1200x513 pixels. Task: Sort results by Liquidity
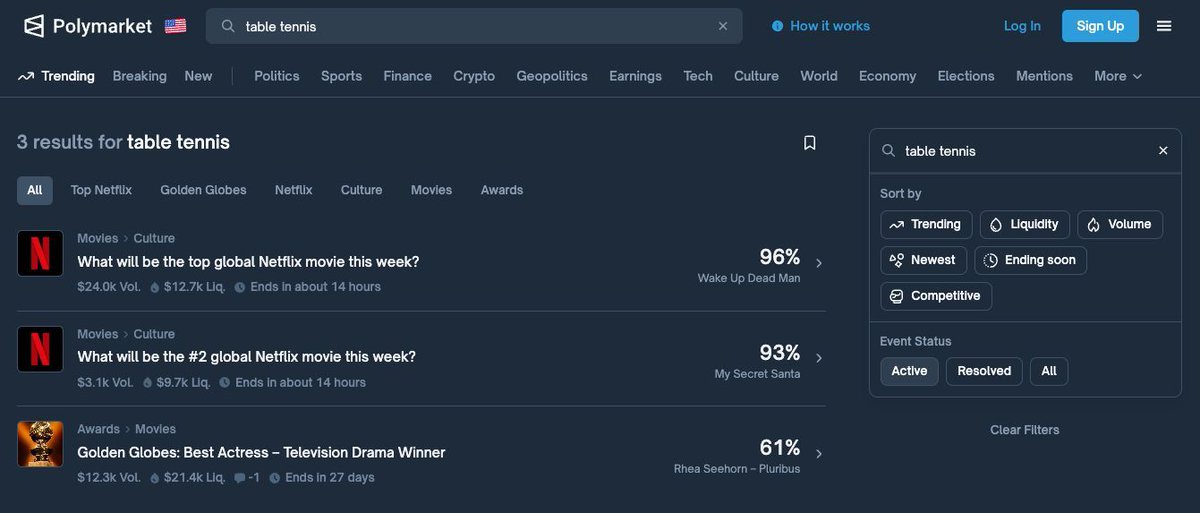pos(1025,225)
